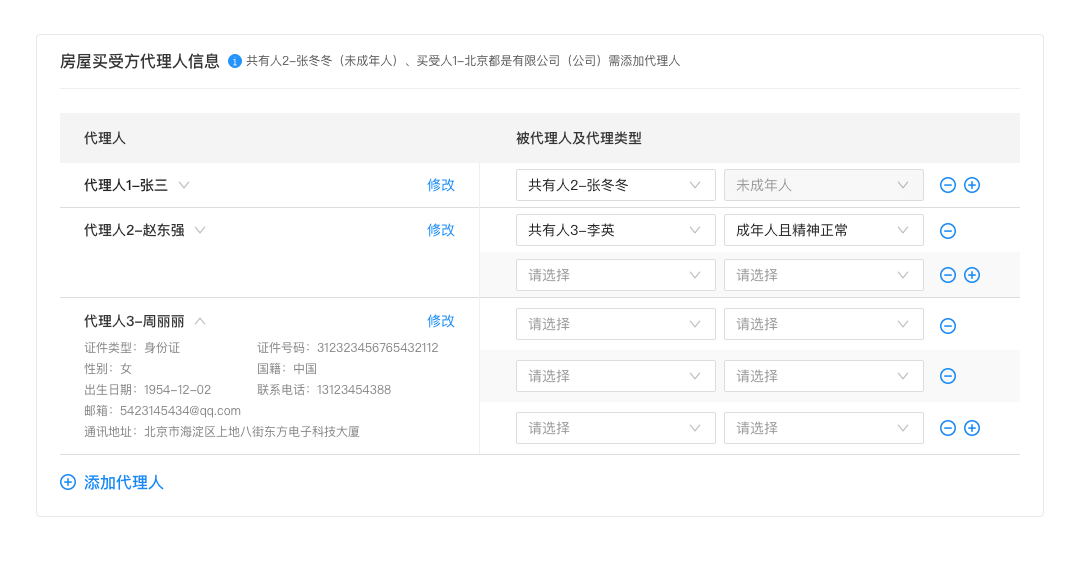Click minus icon in 代理人2-赵东强's empty row

point(948,275)
